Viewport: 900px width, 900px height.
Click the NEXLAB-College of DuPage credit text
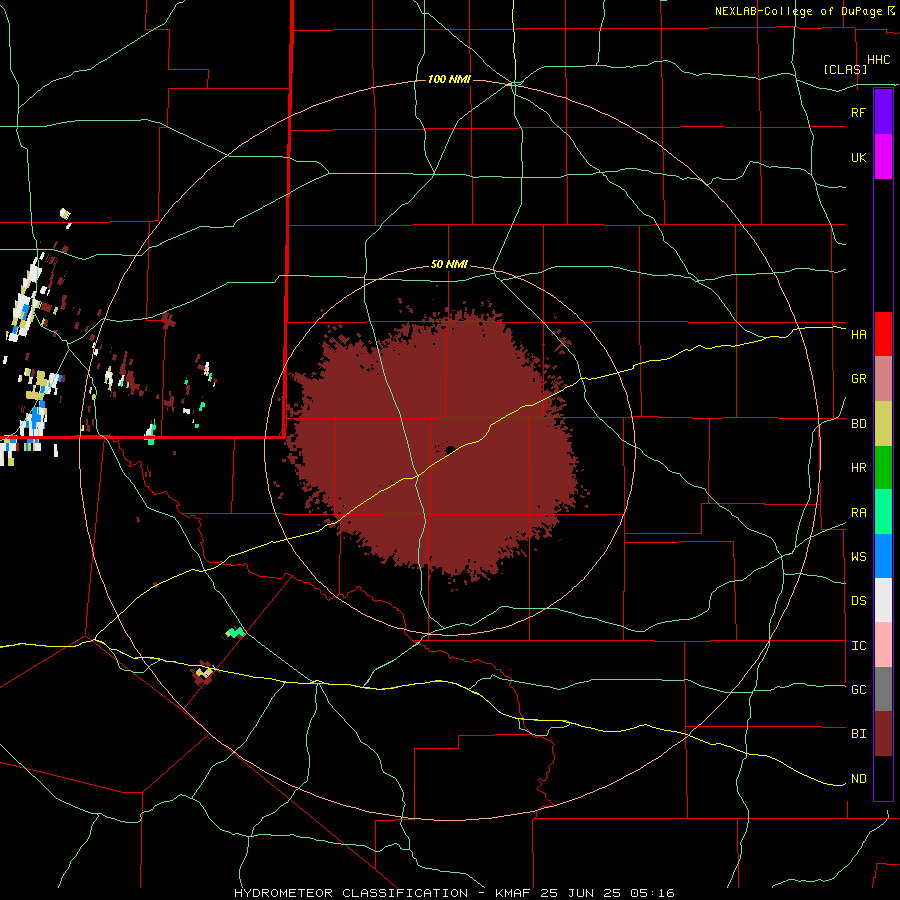click(800, 11)
